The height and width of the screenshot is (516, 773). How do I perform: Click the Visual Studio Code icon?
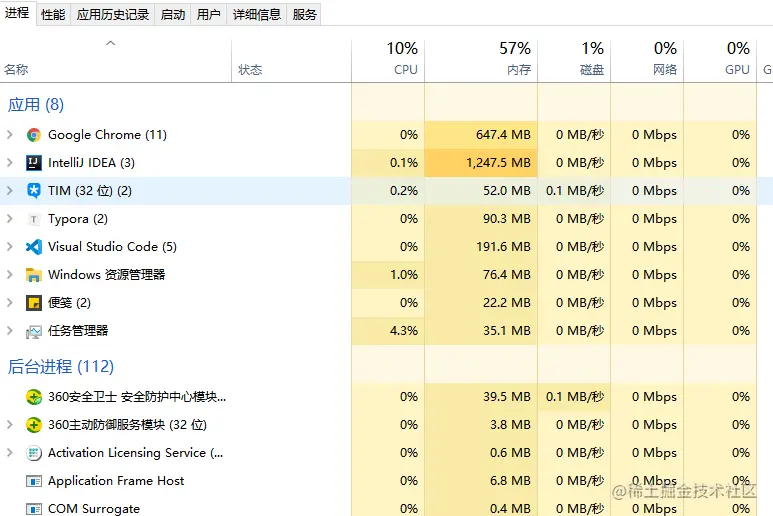[34, 247]
